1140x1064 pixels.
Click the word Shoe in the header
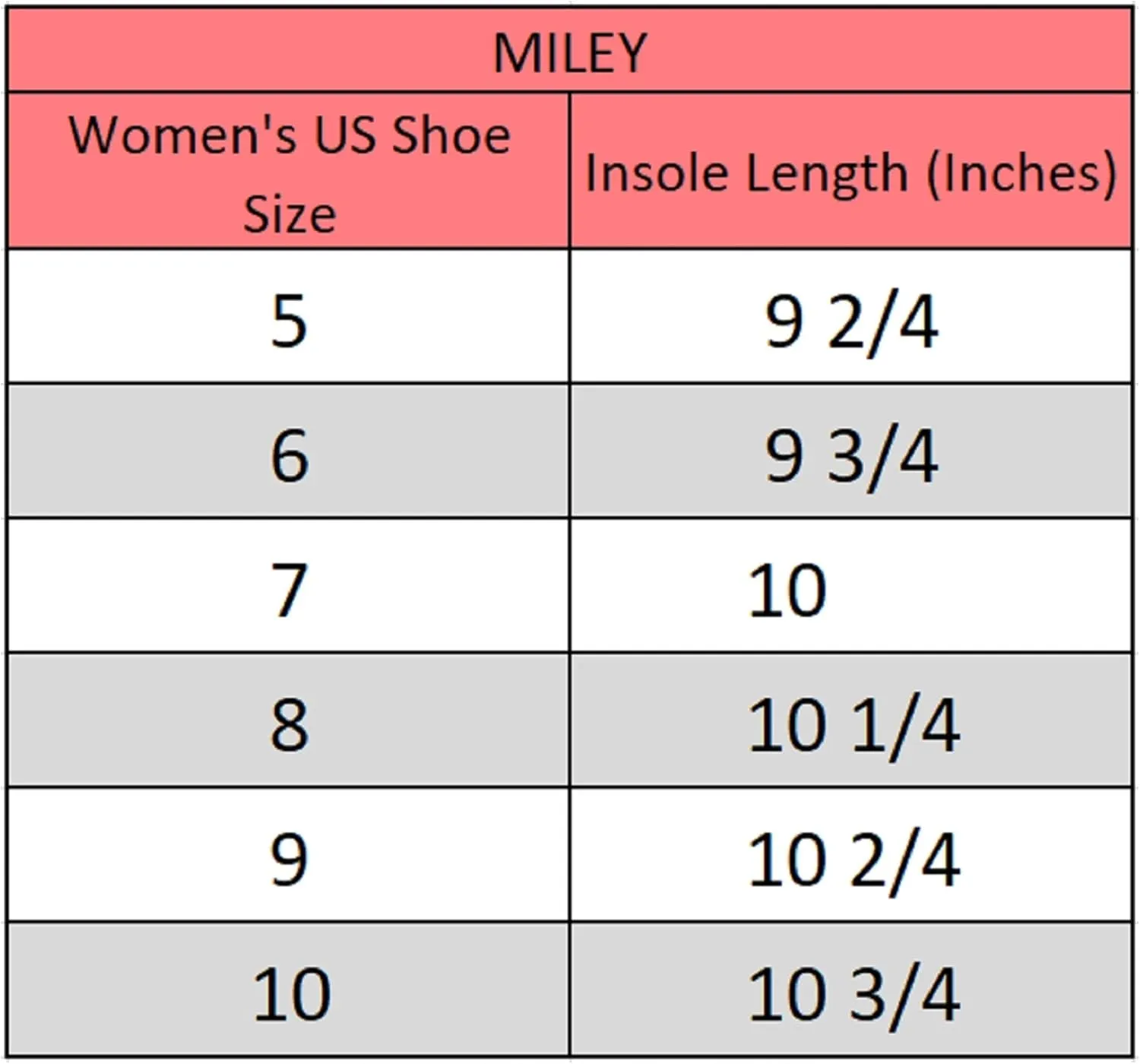(x=451, y=134)
